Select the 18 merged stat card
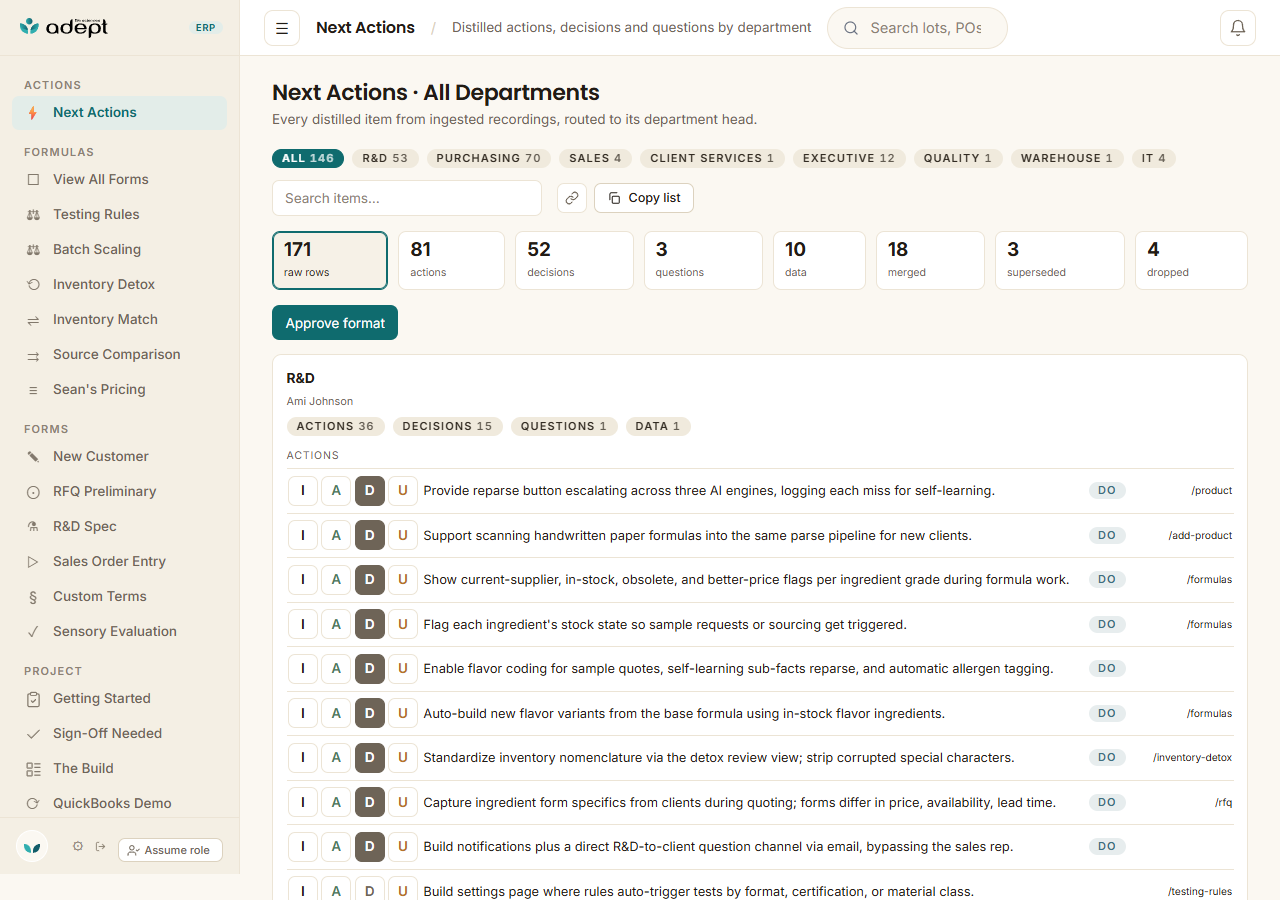 pos(930,260)
